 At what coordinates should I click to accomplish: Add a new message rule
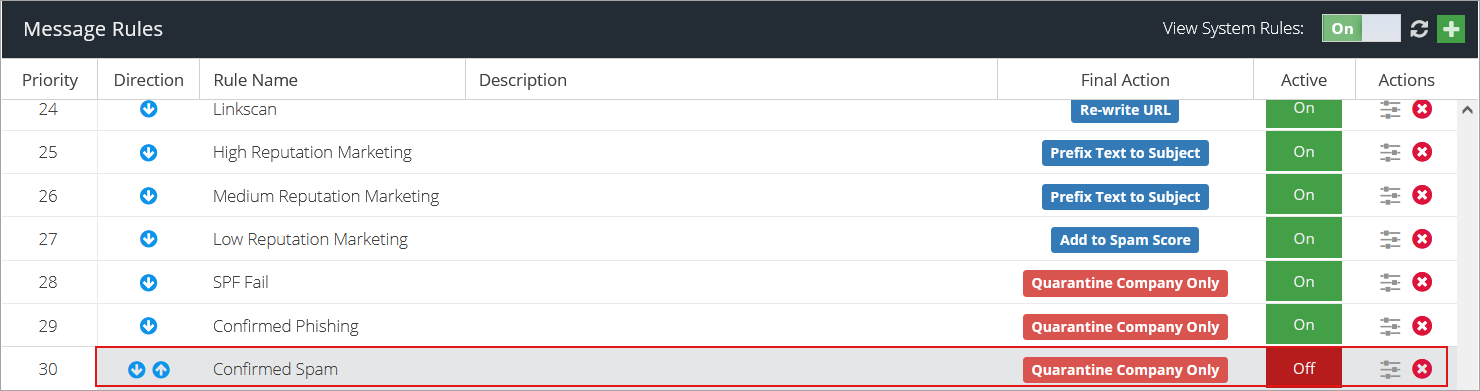(x=1450, y=29)
